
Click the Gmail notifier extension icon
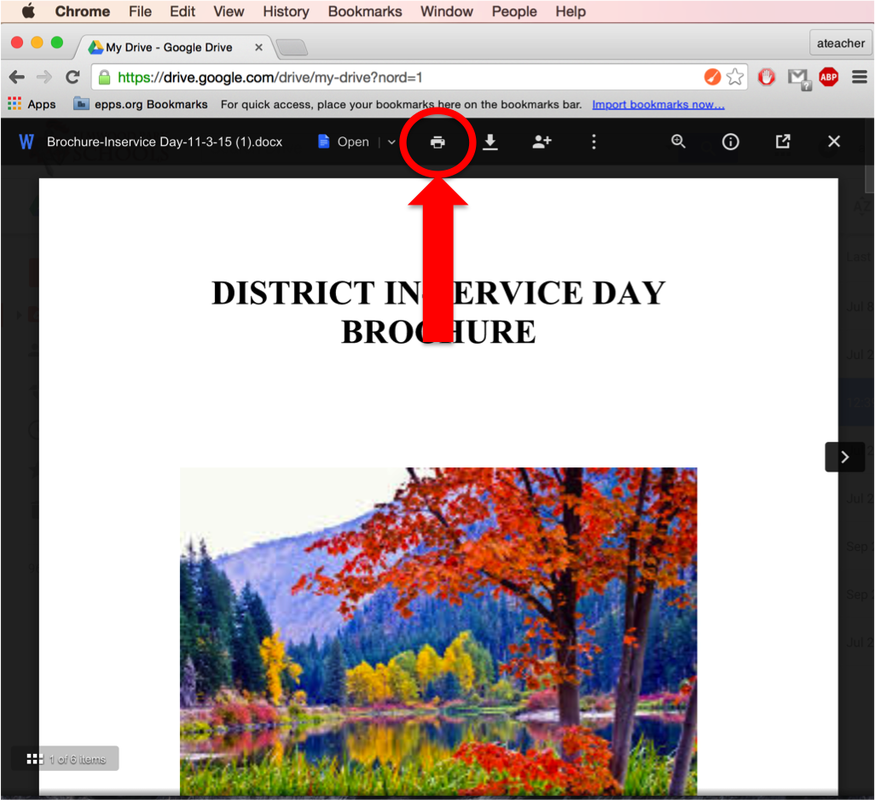click(798, 76)
